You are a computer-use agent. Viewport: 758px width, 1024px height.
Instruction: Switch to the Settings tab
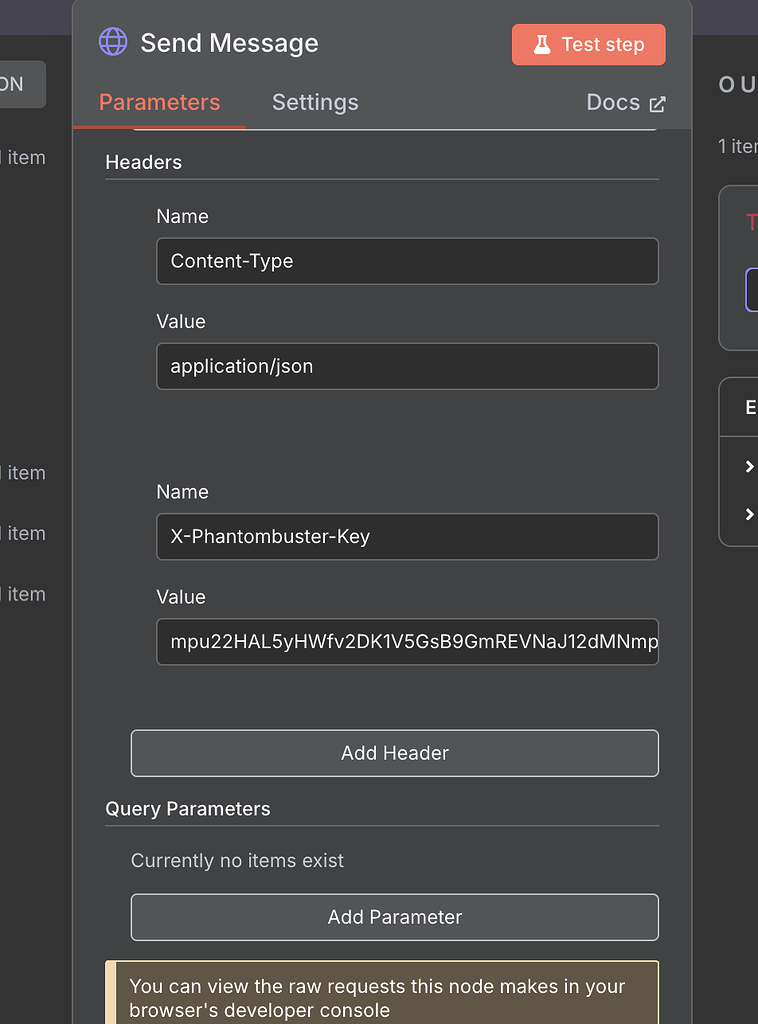[x=315, y=102]
